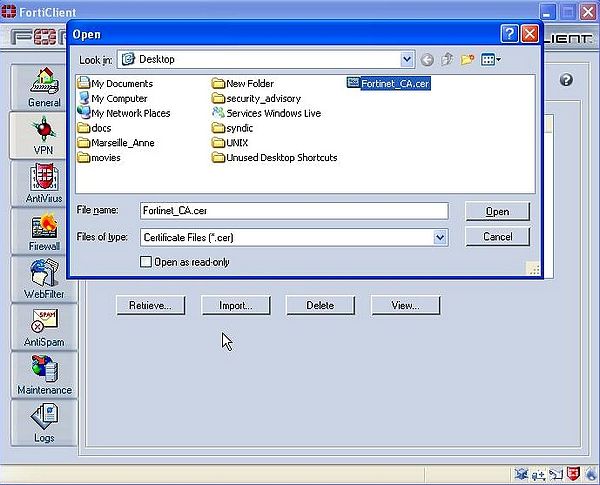Enable Open as read-only checkbox
Image resolution: width=600 pixels, height=485 pixels.
(x=146, y=262)
